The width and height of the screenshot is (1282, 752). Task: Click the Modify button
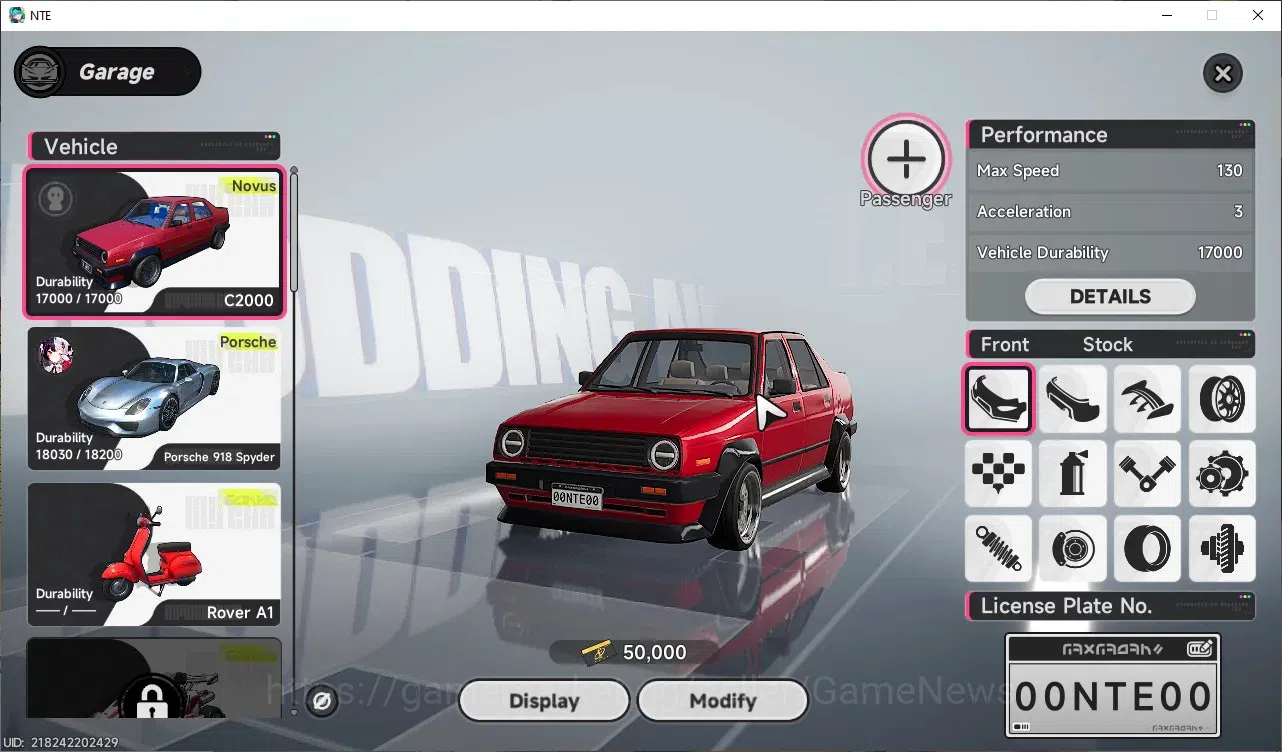[722, 701]
